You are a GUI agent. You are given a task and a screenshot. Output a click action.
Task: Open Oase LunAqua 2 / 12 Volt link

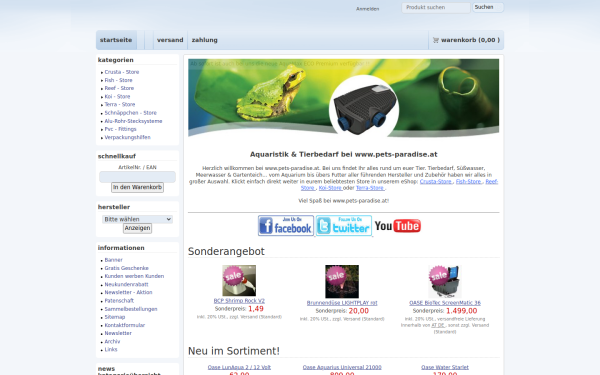point(239,367)
